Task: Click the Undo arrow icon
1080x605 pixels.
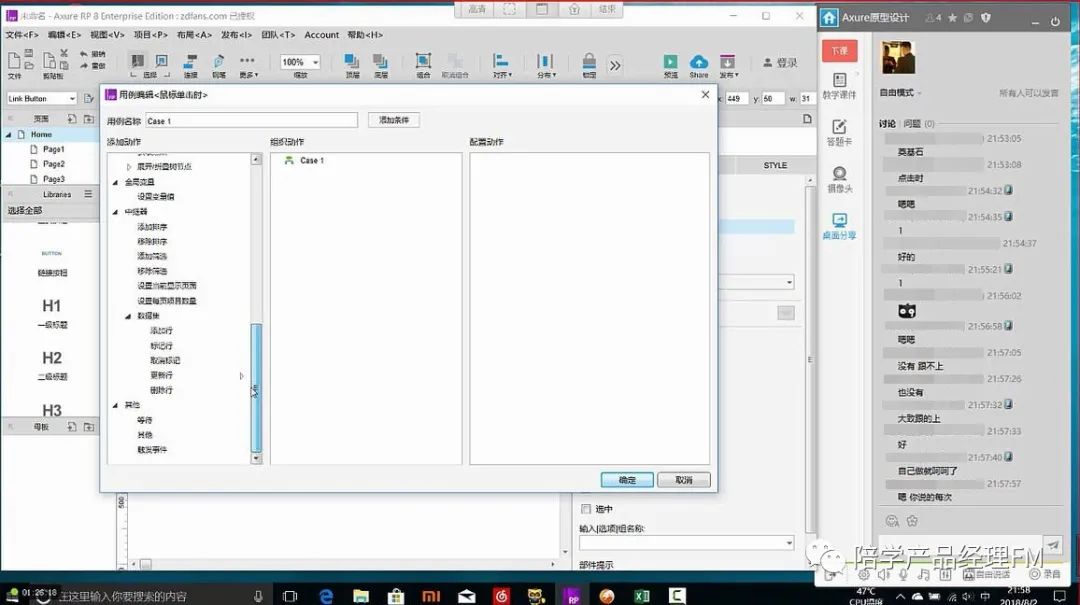Action: click(x=83, y=54)
